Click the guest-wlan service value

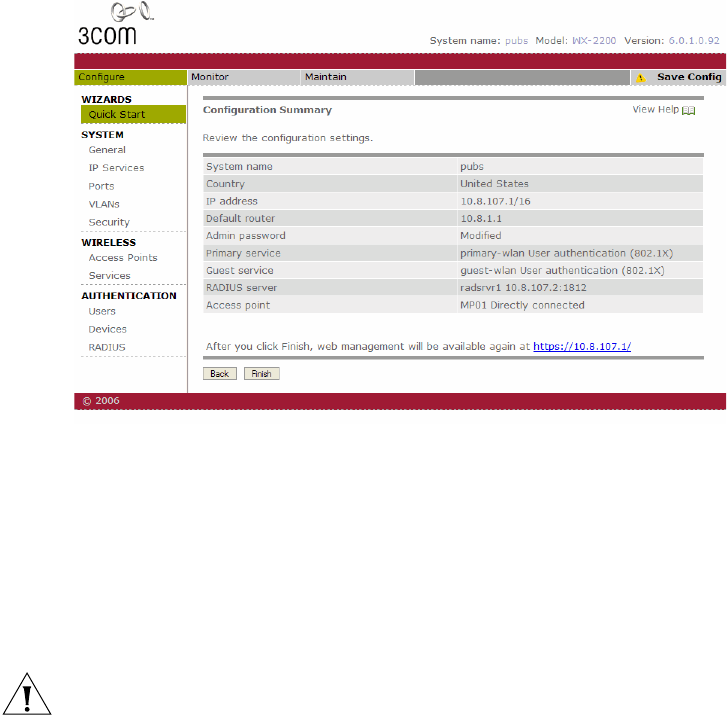562,270
